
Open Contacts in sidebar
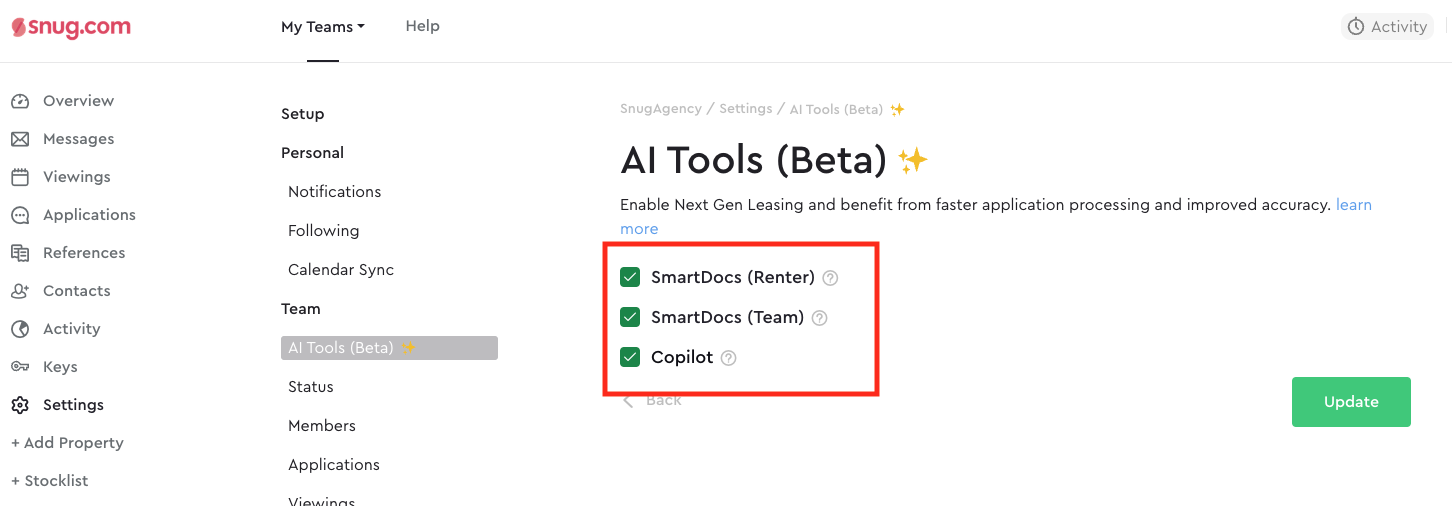click(x=77, y=291)
